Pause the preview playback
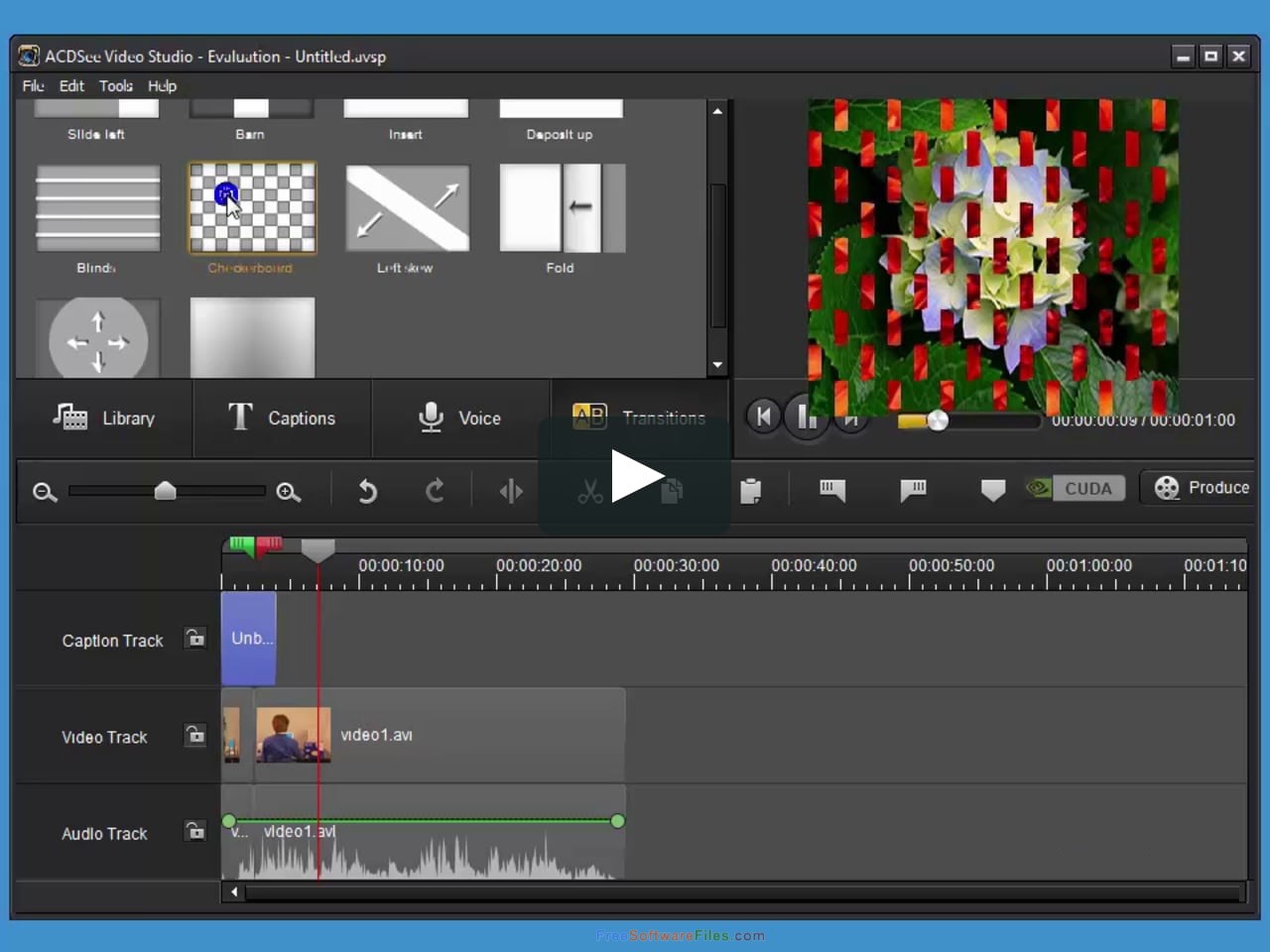Viewport: 1270px width, 952px height. (x=807, y=418)
